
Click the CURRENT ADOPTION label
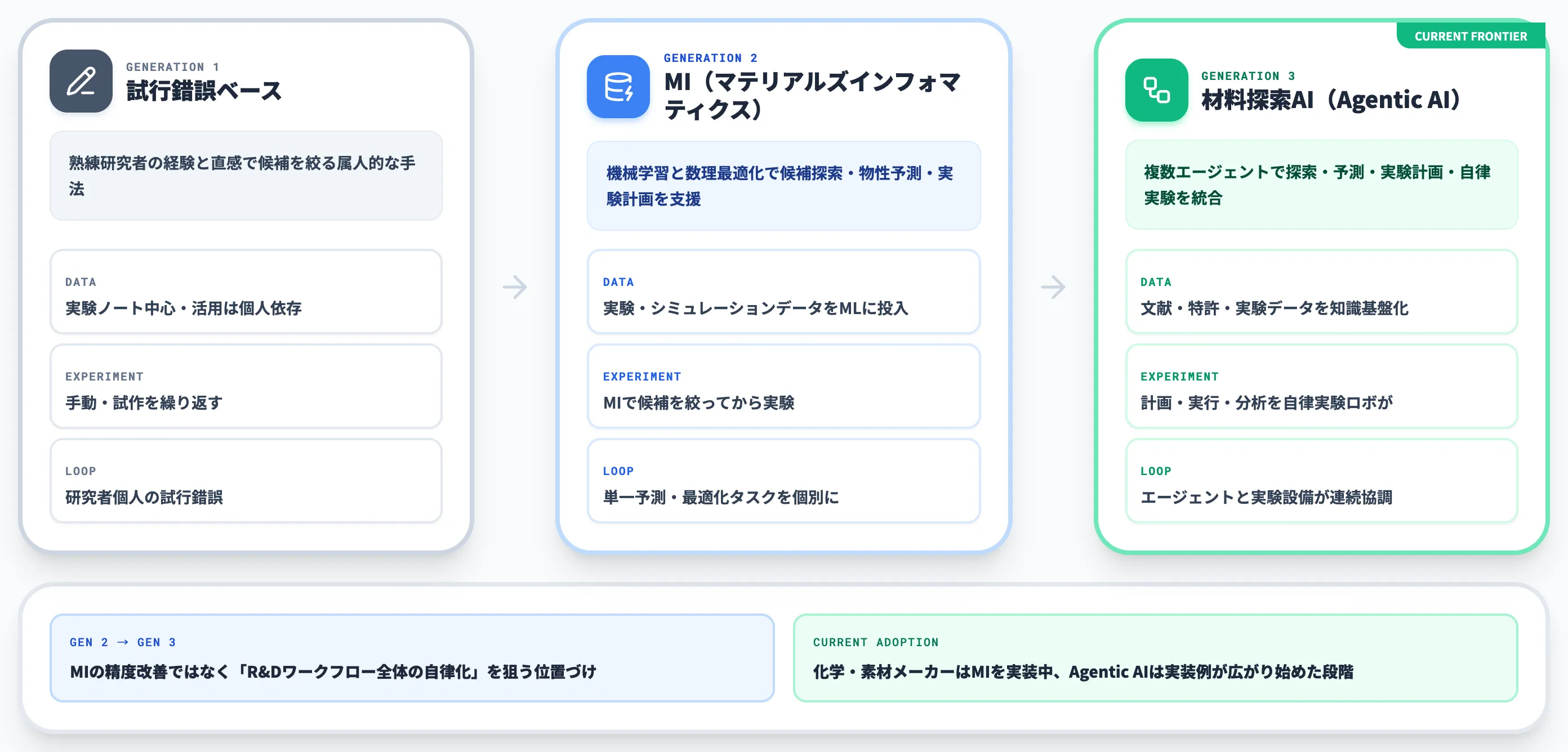(x=875, y=642)
